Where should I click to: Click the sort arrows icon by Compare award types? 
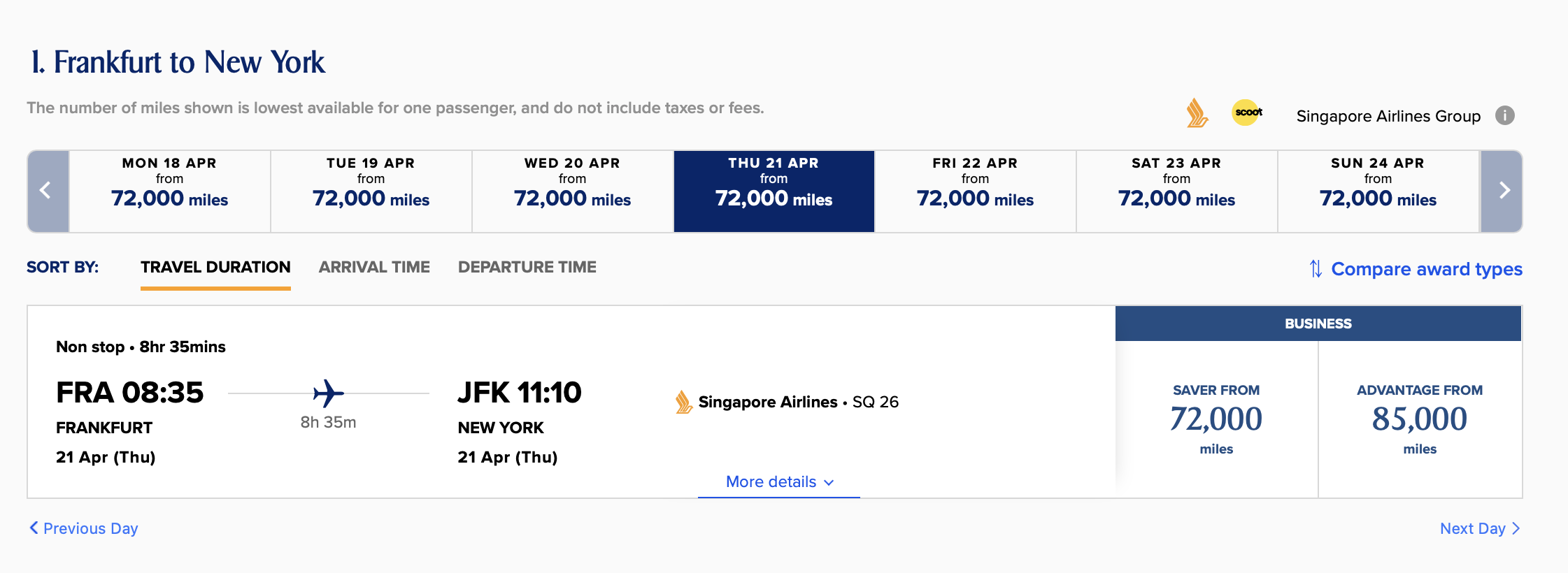point(1316,269)
